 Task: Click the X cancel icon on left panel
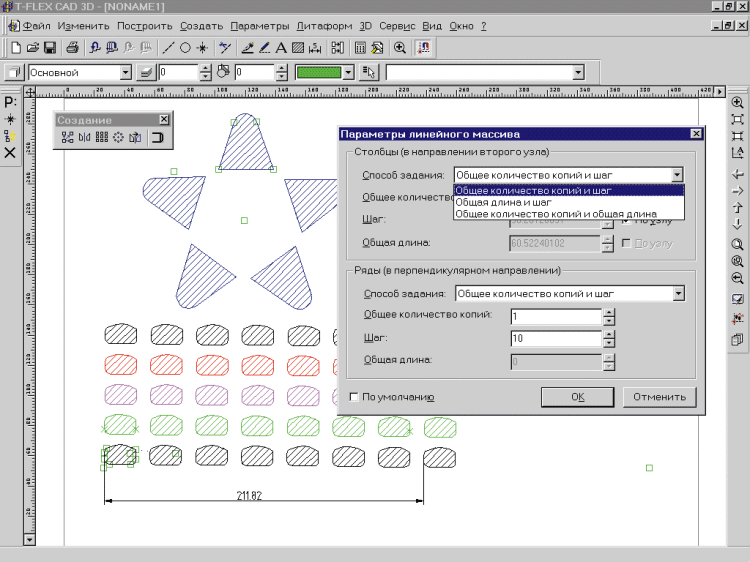(10, 153)
